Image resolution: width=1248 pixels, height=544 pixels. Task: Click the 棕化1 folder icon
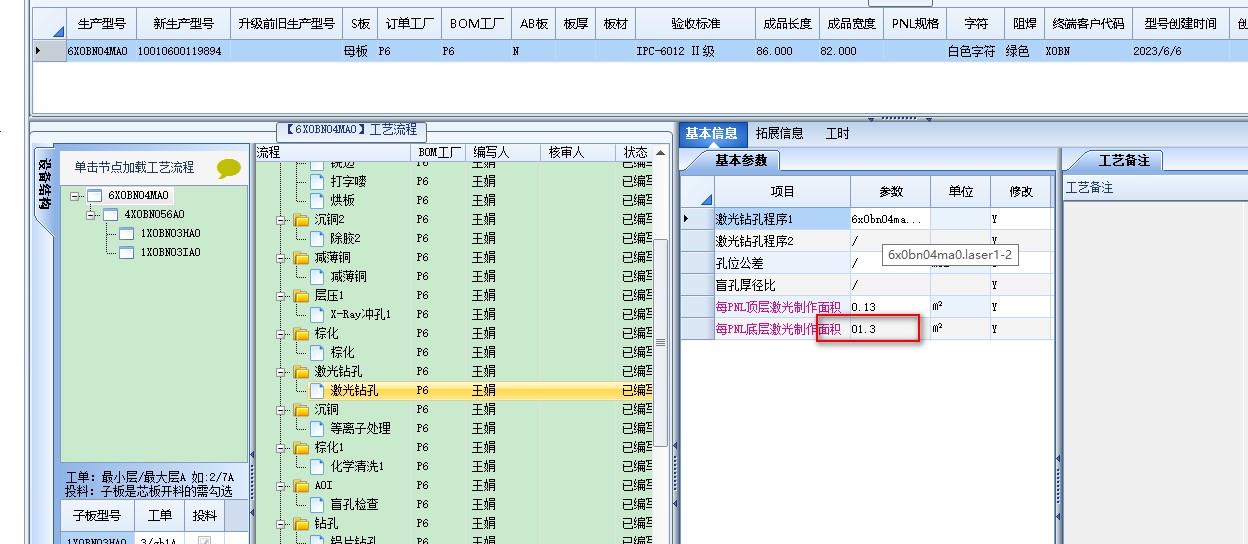[301, 447]
